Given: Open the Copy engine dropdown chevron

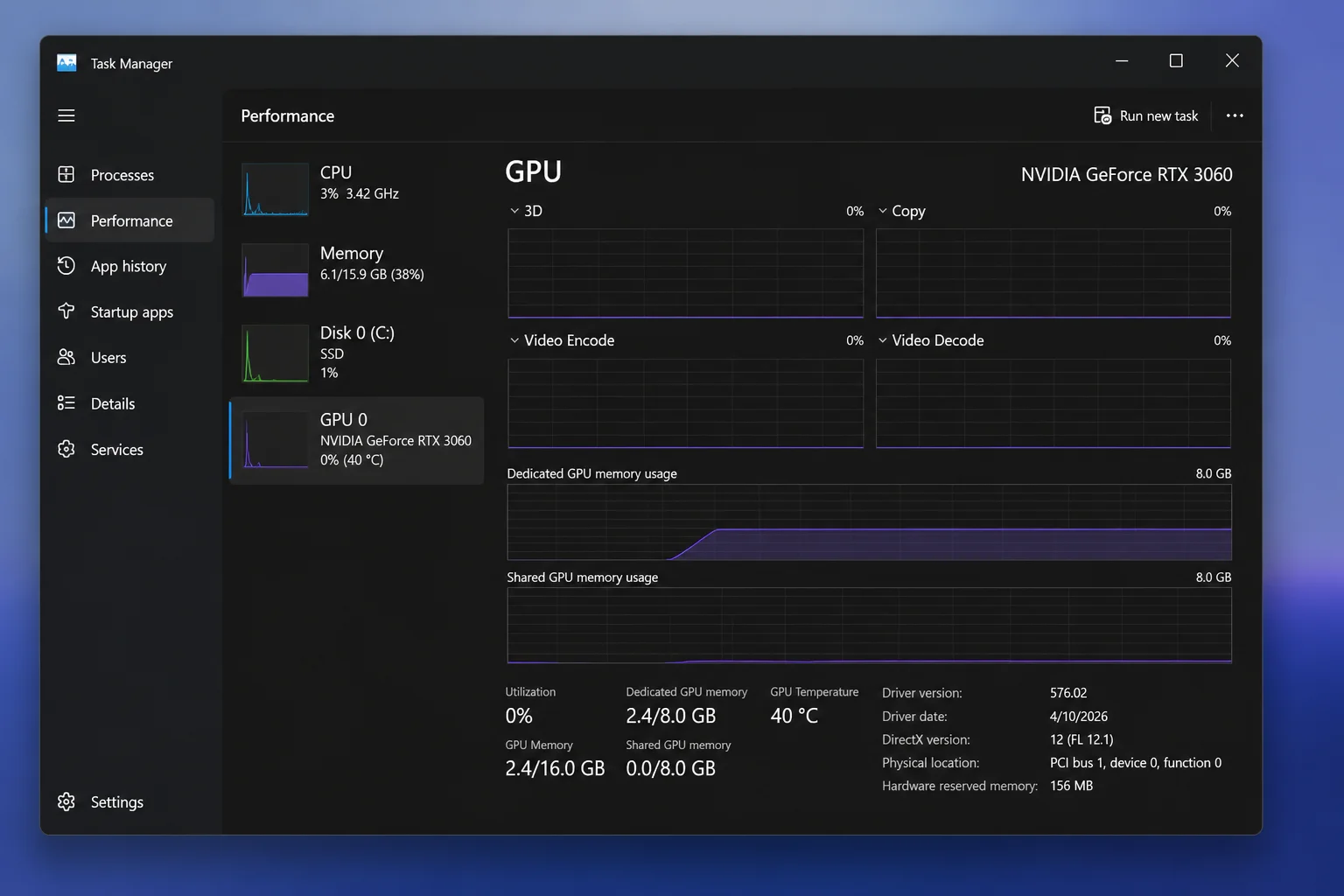Looking at the screenshot, I should coord(883,211).
